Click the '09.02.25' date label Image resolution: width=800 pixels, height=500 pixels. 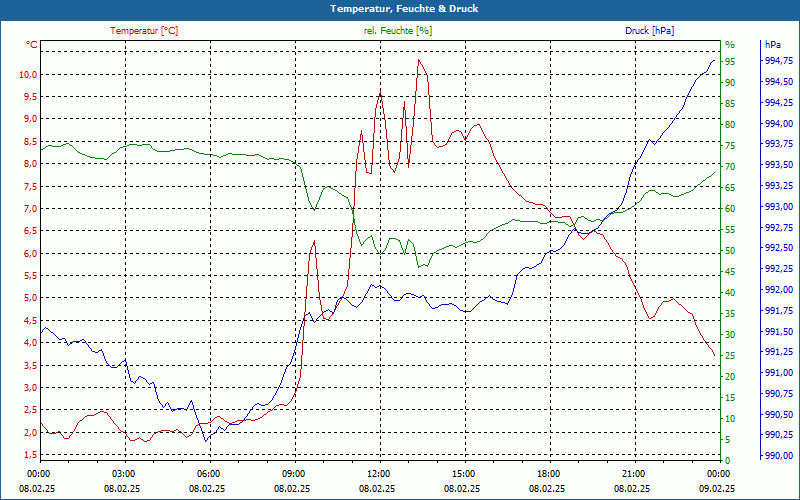717,488
